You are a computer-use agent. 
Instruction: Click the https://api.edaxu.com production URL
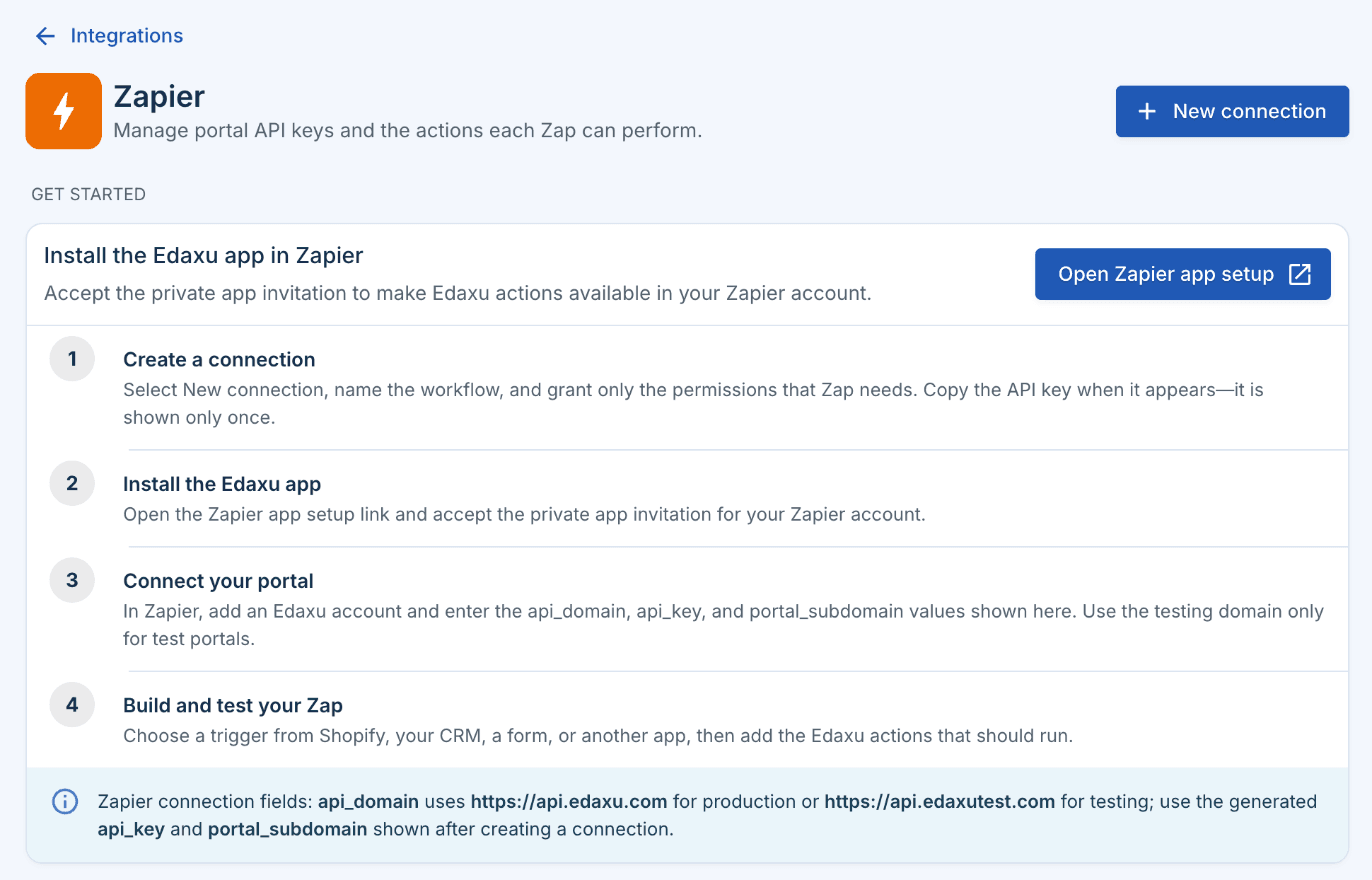pos(571,801)
